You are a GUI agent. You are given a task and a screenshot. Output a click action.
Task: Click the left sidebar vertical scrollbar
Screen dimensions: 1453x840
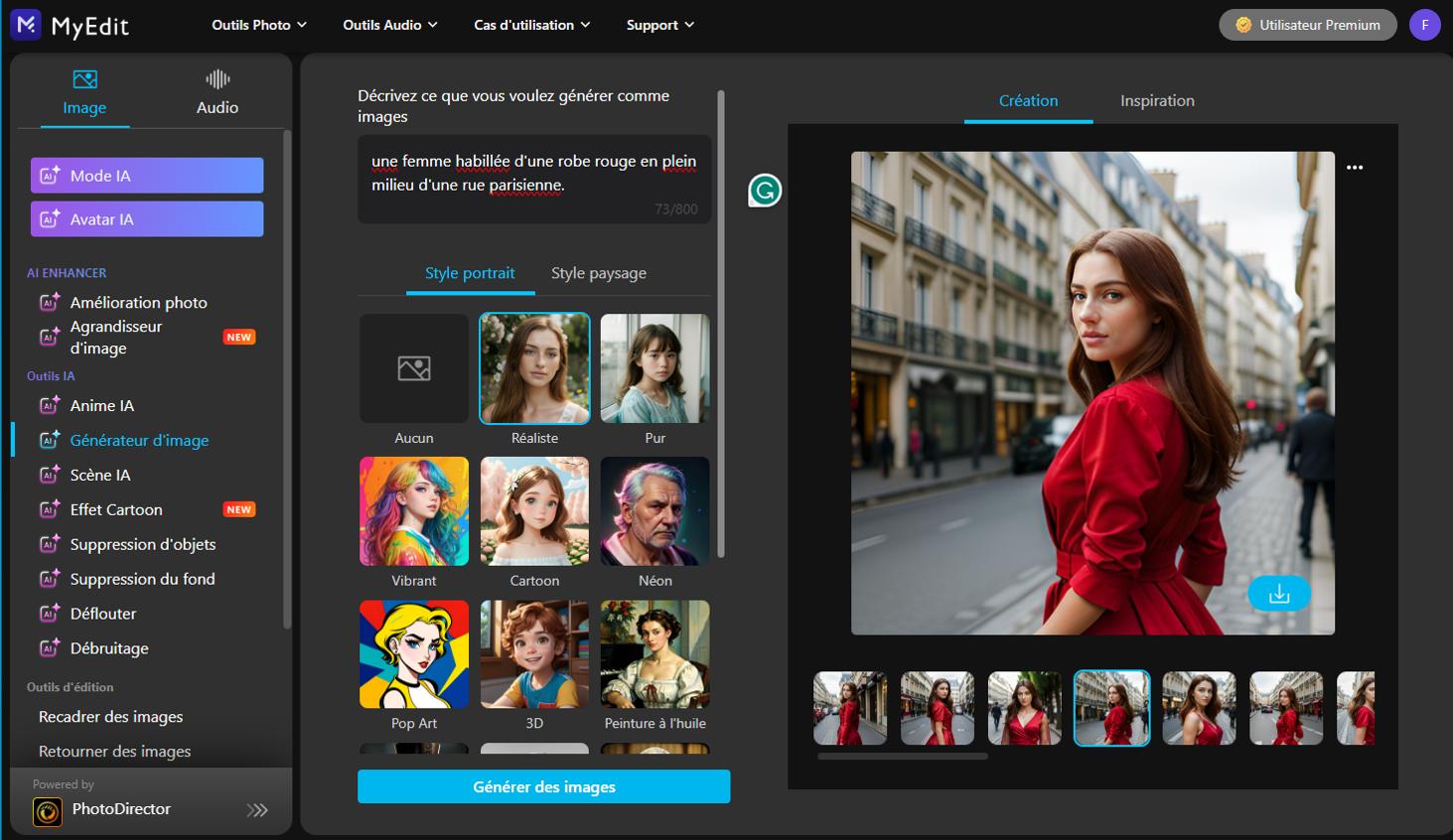tap(287, 378)
